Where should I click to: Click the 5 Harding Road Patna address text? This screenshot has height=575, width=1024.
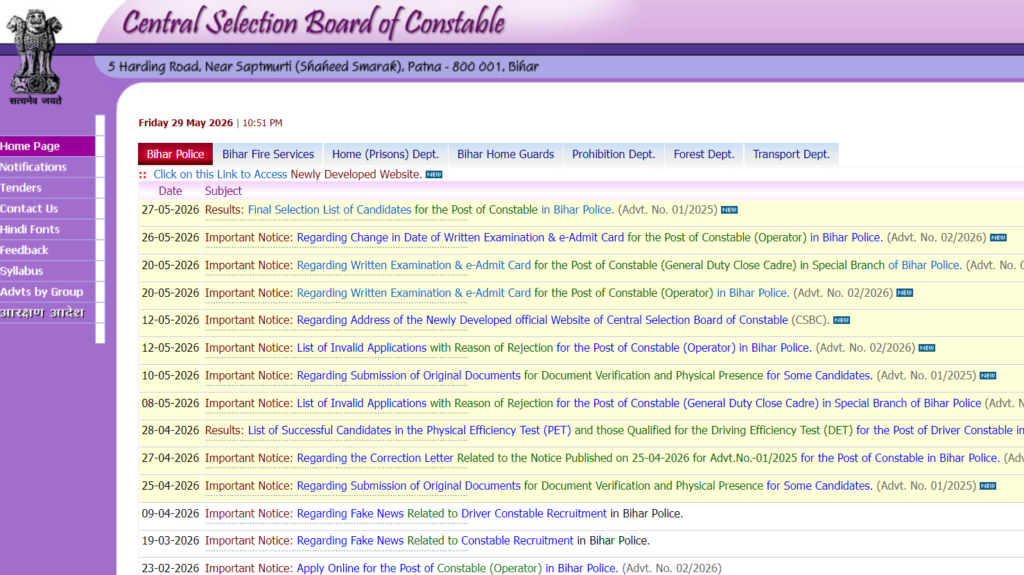(x=323, y=67)
